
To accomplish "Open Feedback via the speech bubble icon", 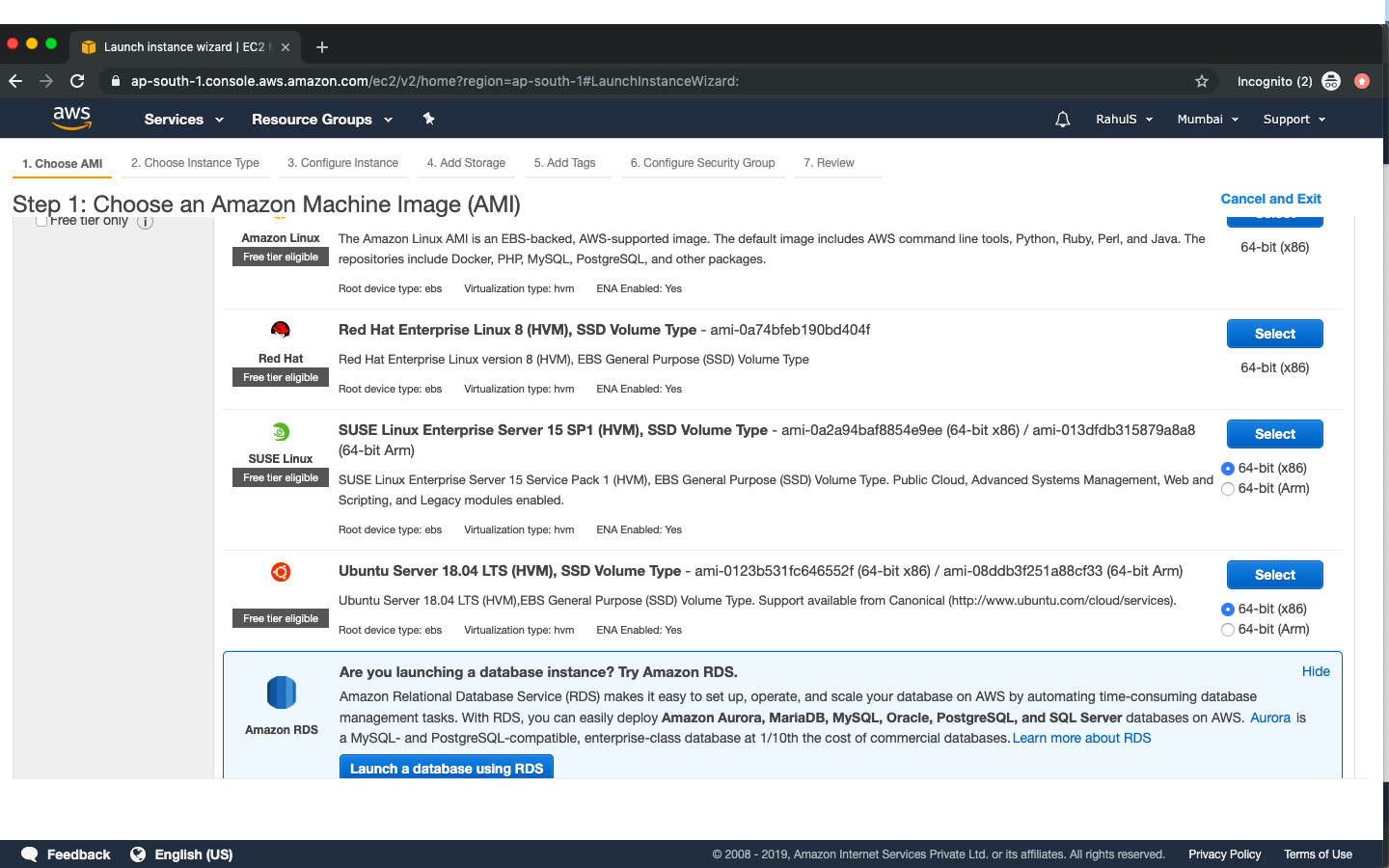I will coord(29,854).
